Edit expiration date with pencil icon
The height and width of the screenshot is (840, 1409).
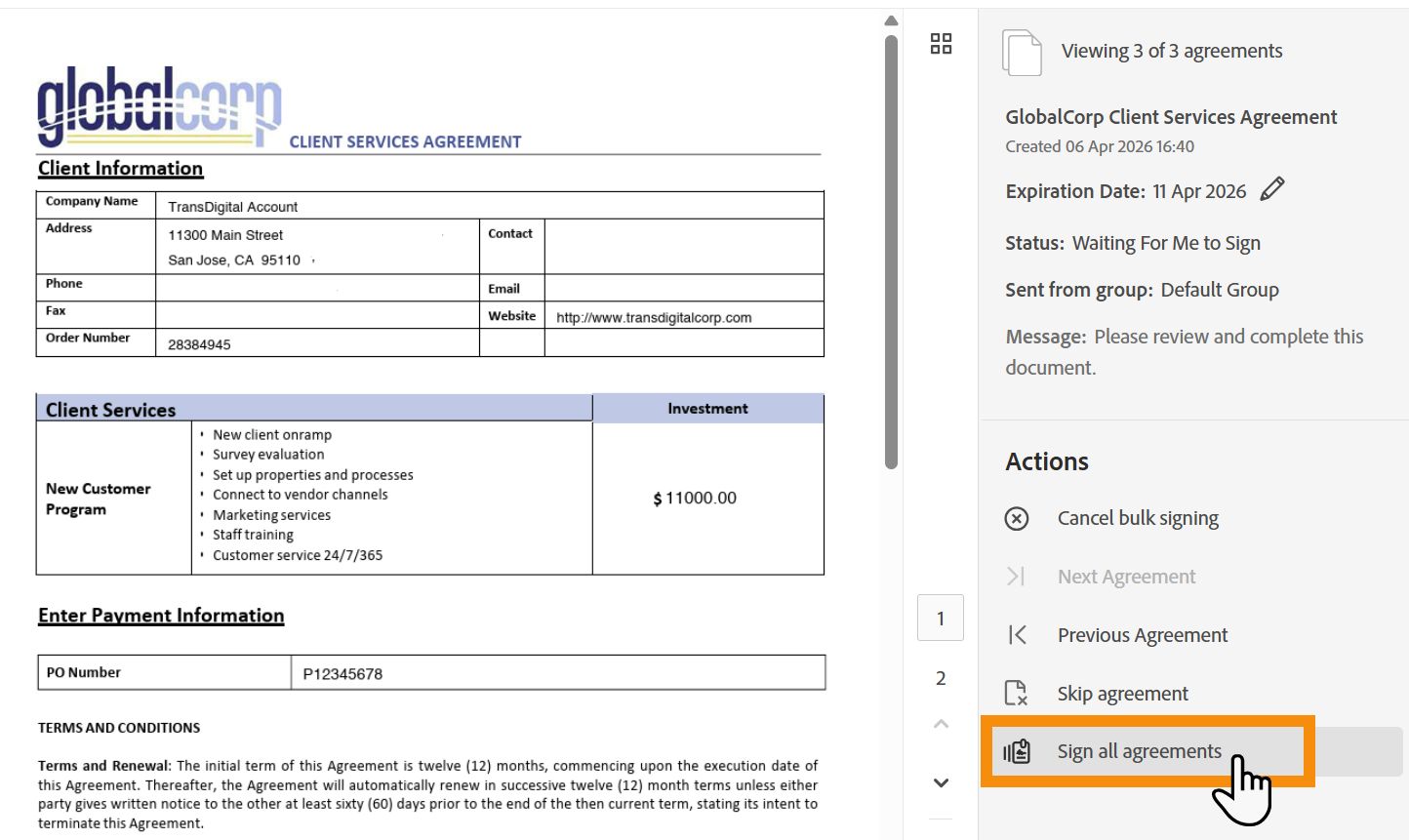(1272, 189)
